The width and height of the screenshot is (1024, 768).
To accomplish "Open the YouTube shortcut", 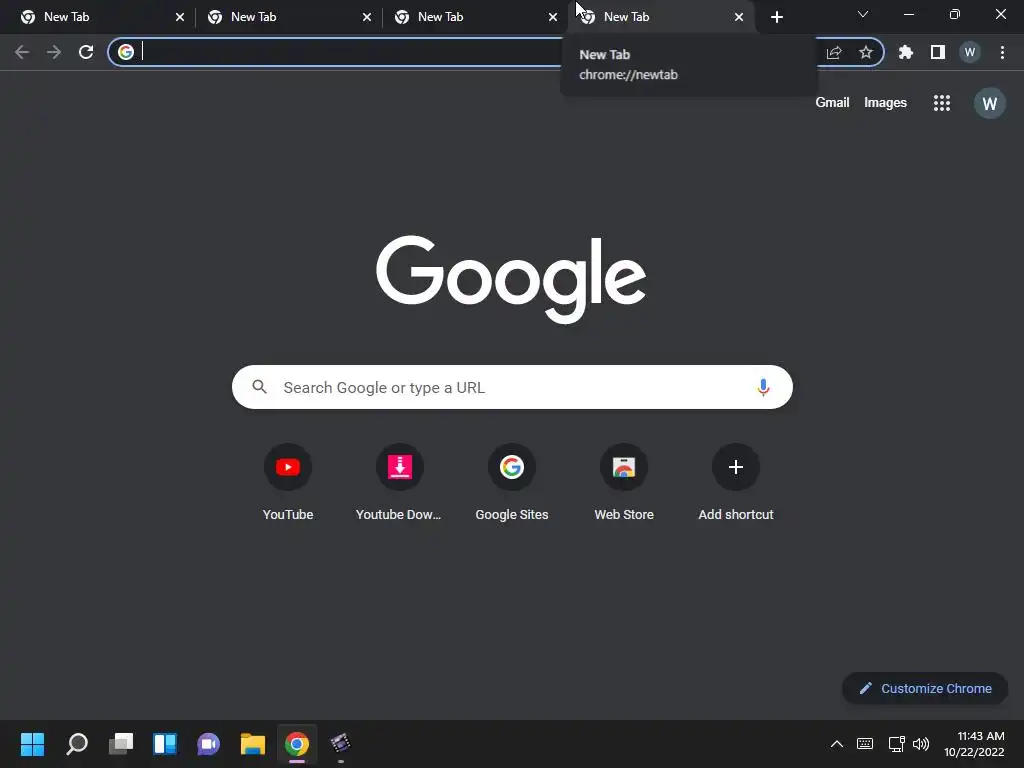I will click(288, 483).
